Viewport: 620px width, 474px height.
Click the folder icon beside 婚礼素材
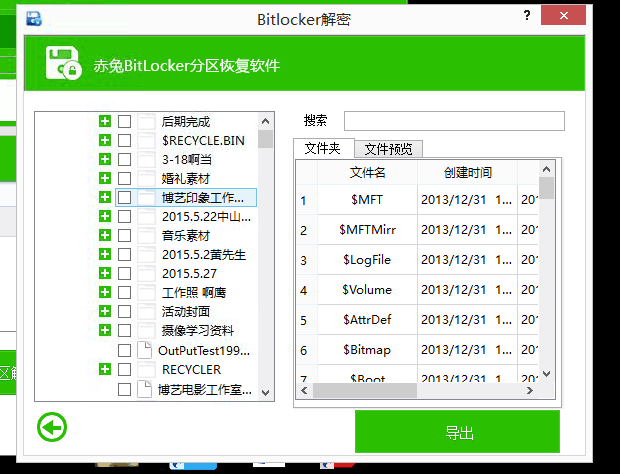click(x=146, y=178)
